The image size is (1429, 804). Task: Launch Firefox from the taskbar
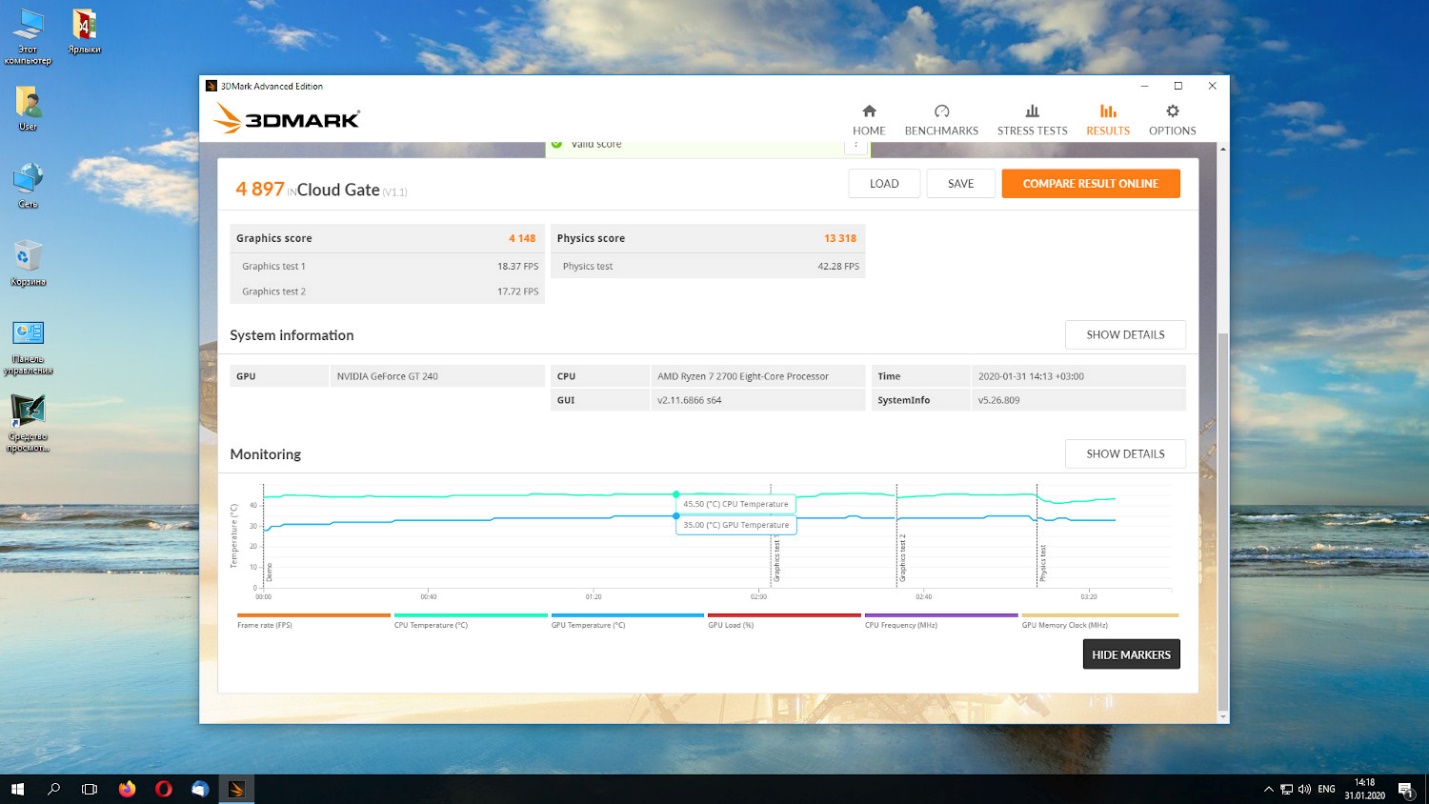click(x=127, y=789)
